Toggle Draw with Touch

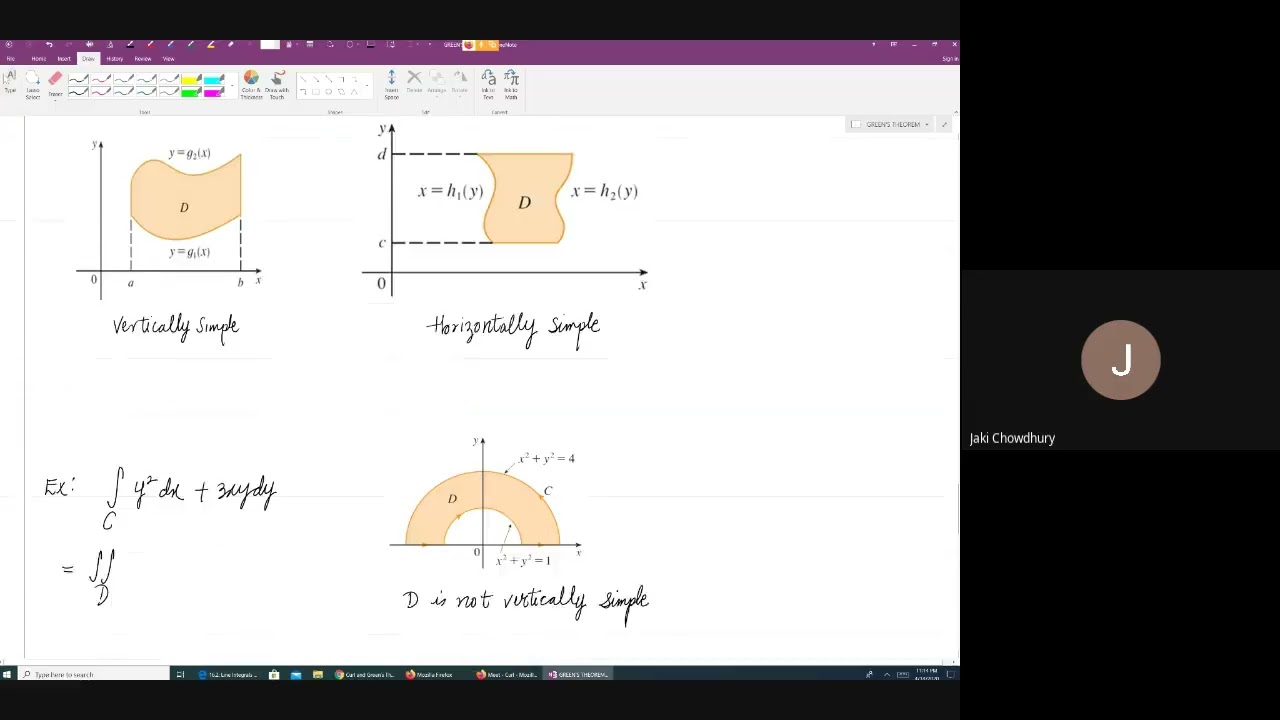coord(277,84)
